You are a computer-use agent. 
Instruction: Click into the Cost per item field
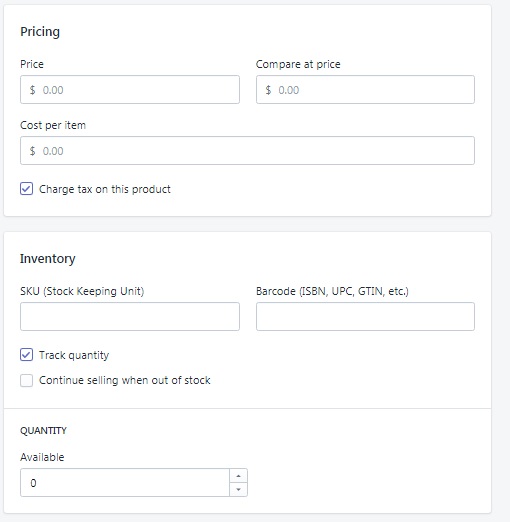click(x=247, y=151)
